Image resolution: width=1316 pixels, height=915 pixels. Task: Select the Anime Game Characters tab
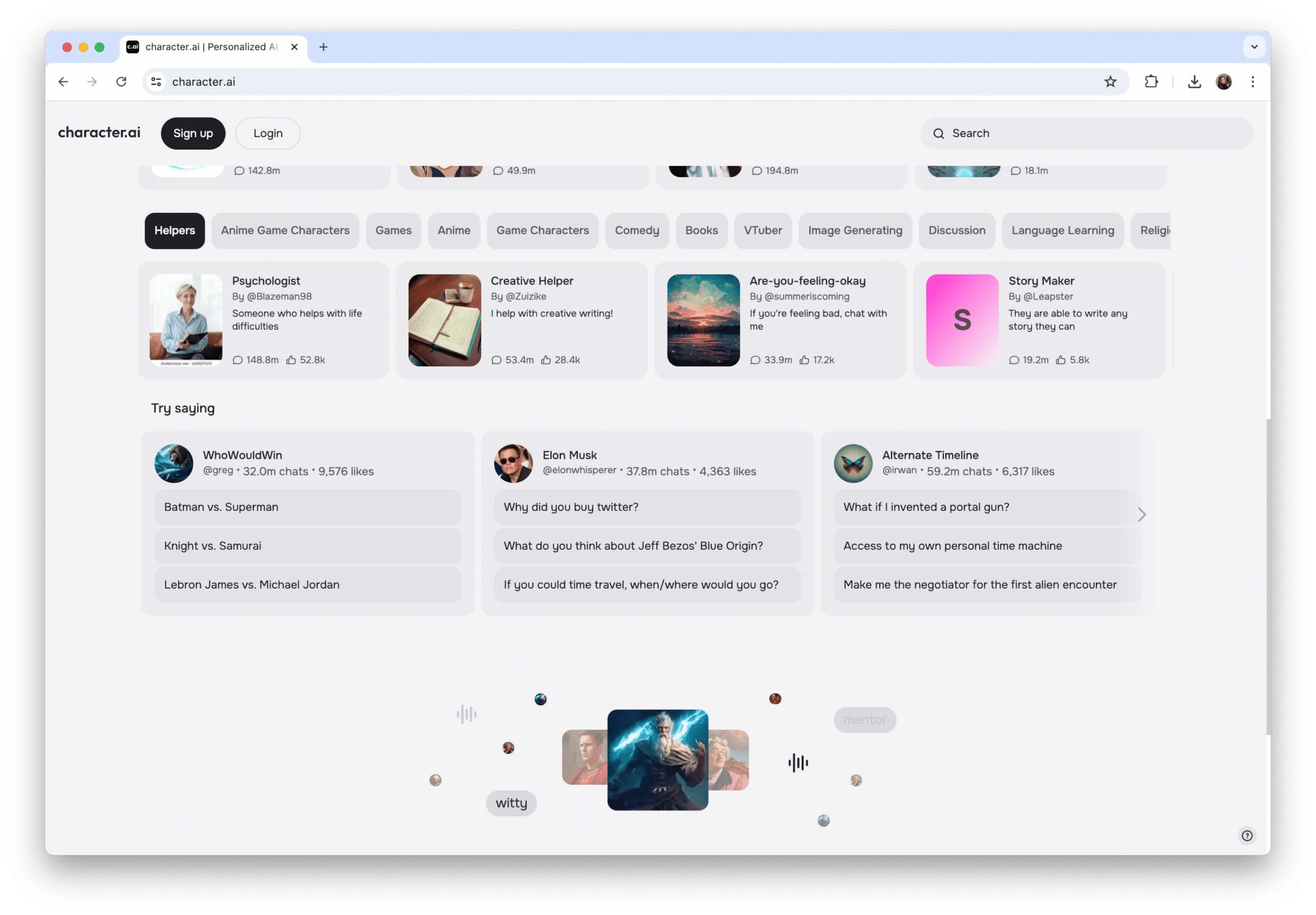285,229
